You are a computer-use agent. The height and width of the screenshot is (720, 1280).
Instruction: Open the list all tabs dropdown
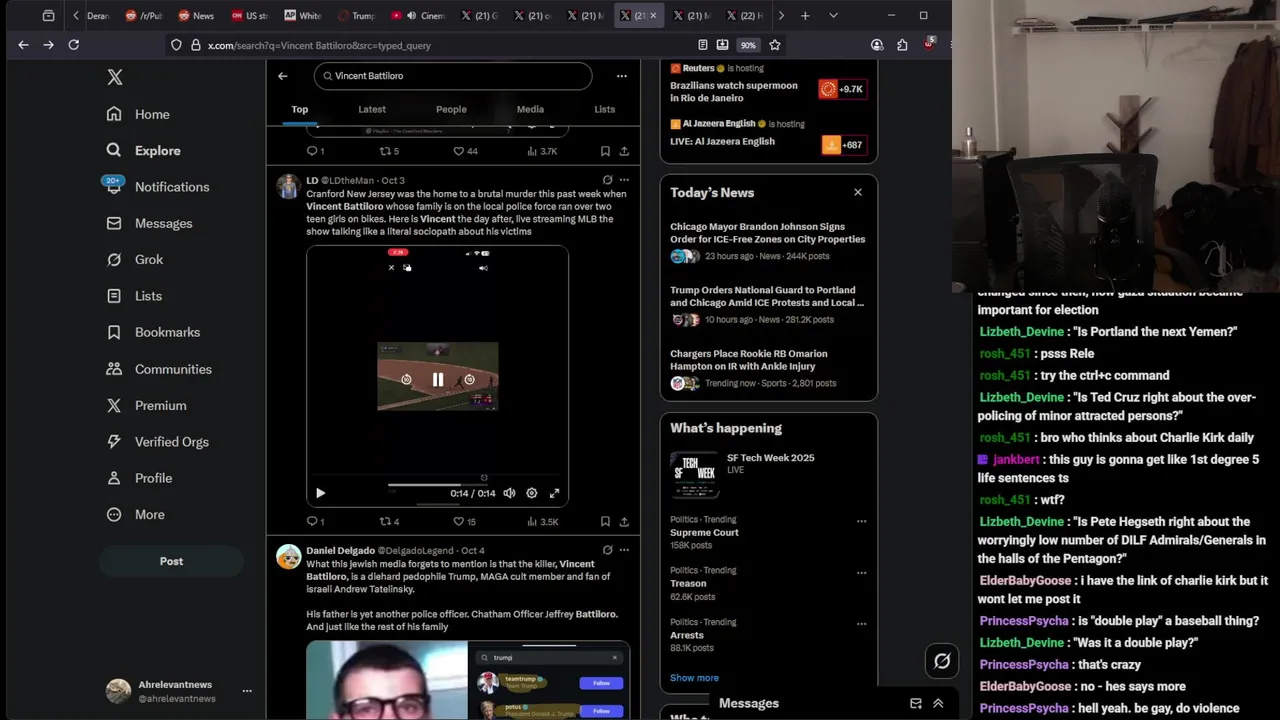pos(833,16)
